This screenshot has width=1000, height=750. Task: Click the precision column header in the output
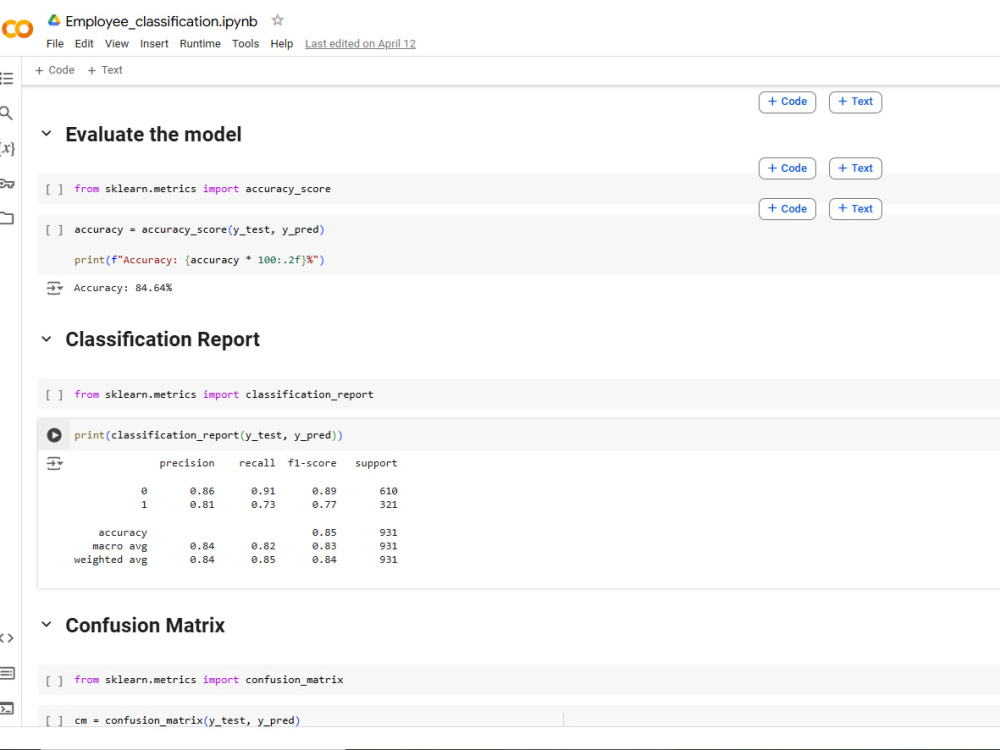click(x=187, y=463)
